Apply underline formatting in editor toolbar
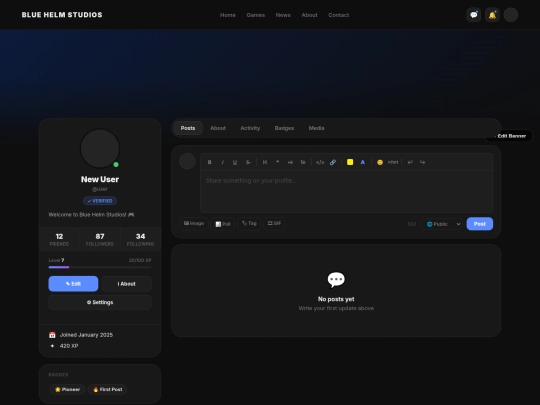 click(235, 162)
